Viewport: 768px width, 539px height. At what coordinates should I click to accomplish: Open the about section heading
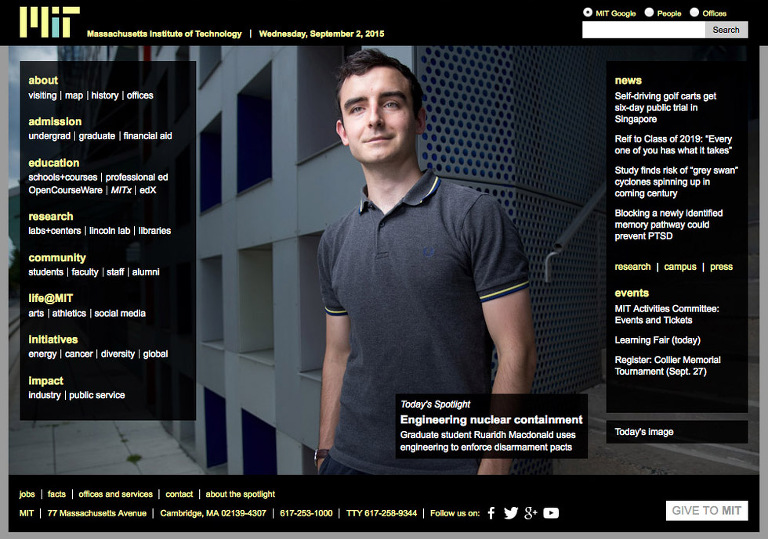43,80
